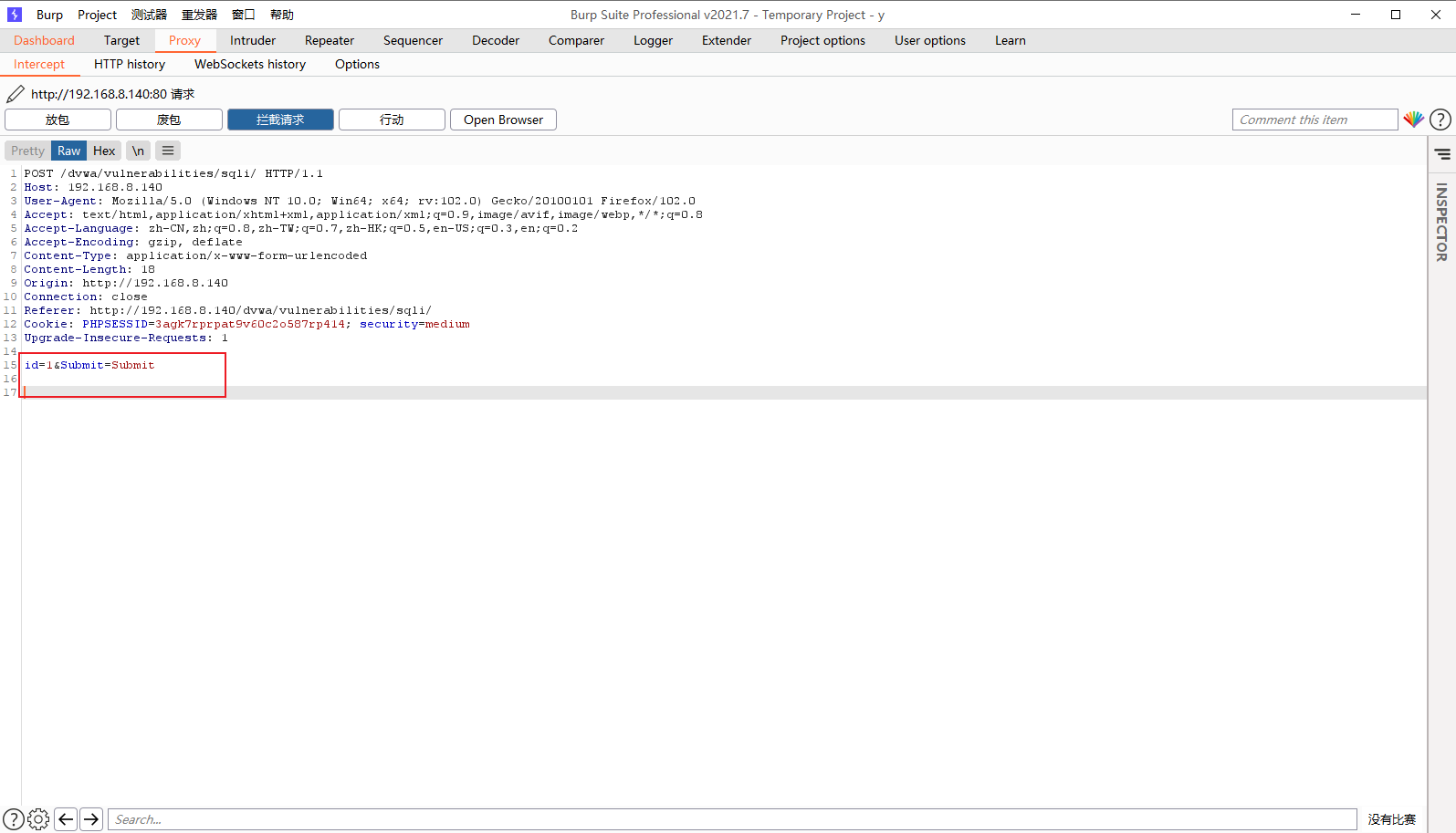Select the Intercept sub-tab
This screenshot has height=833, width=1456.
[x=39, y=64]
